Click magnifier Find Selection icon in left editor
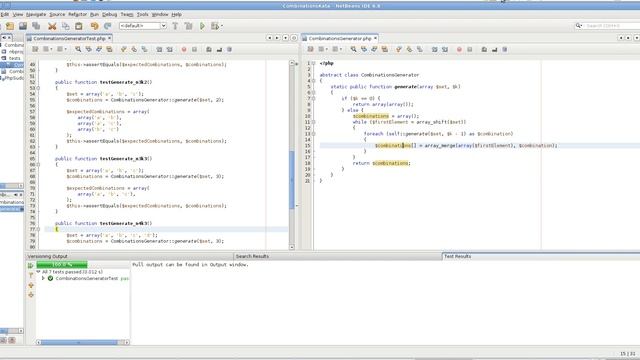640x360 pixels. (78, 49)
